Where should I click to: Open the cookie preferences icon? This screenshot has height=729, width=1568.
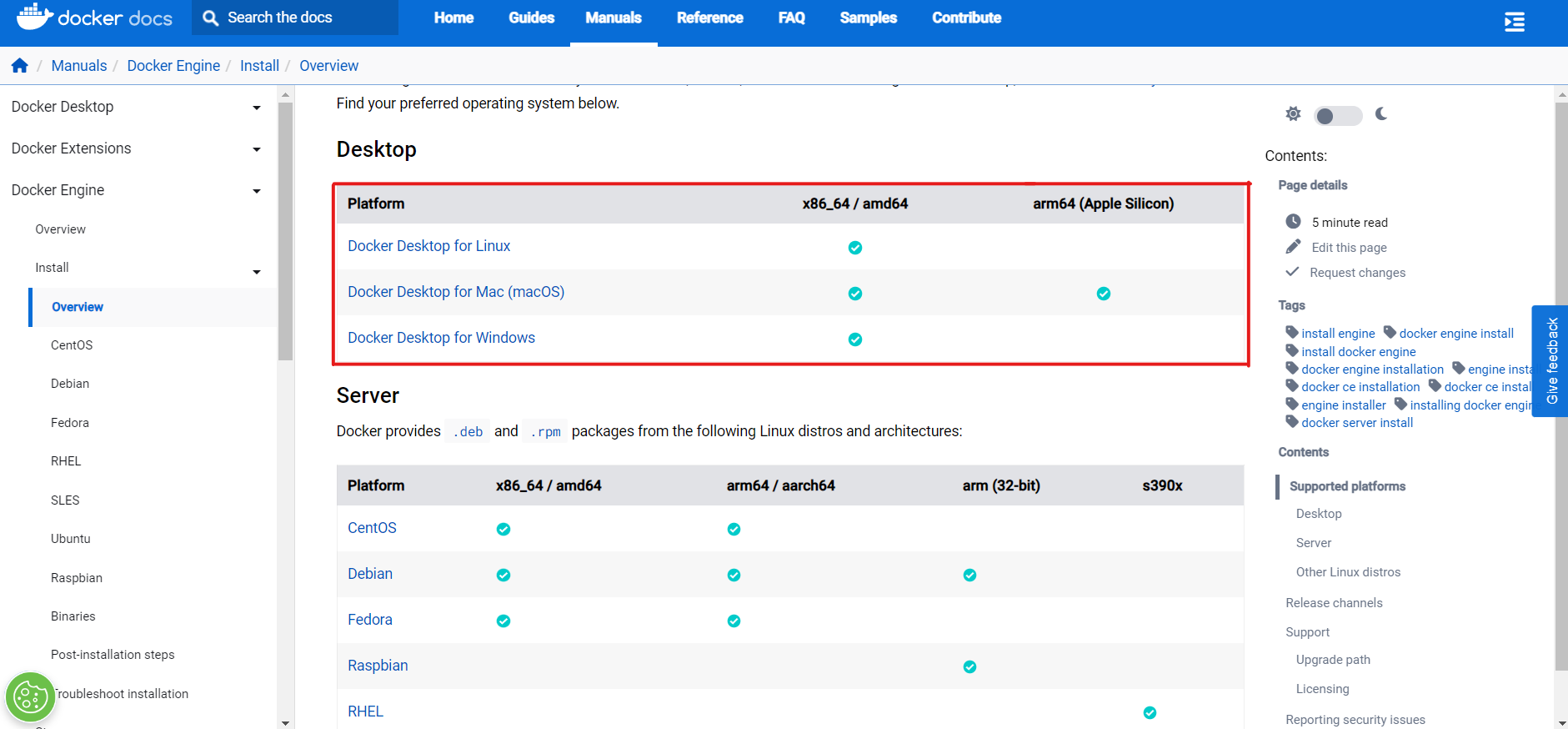pos(30,696)
